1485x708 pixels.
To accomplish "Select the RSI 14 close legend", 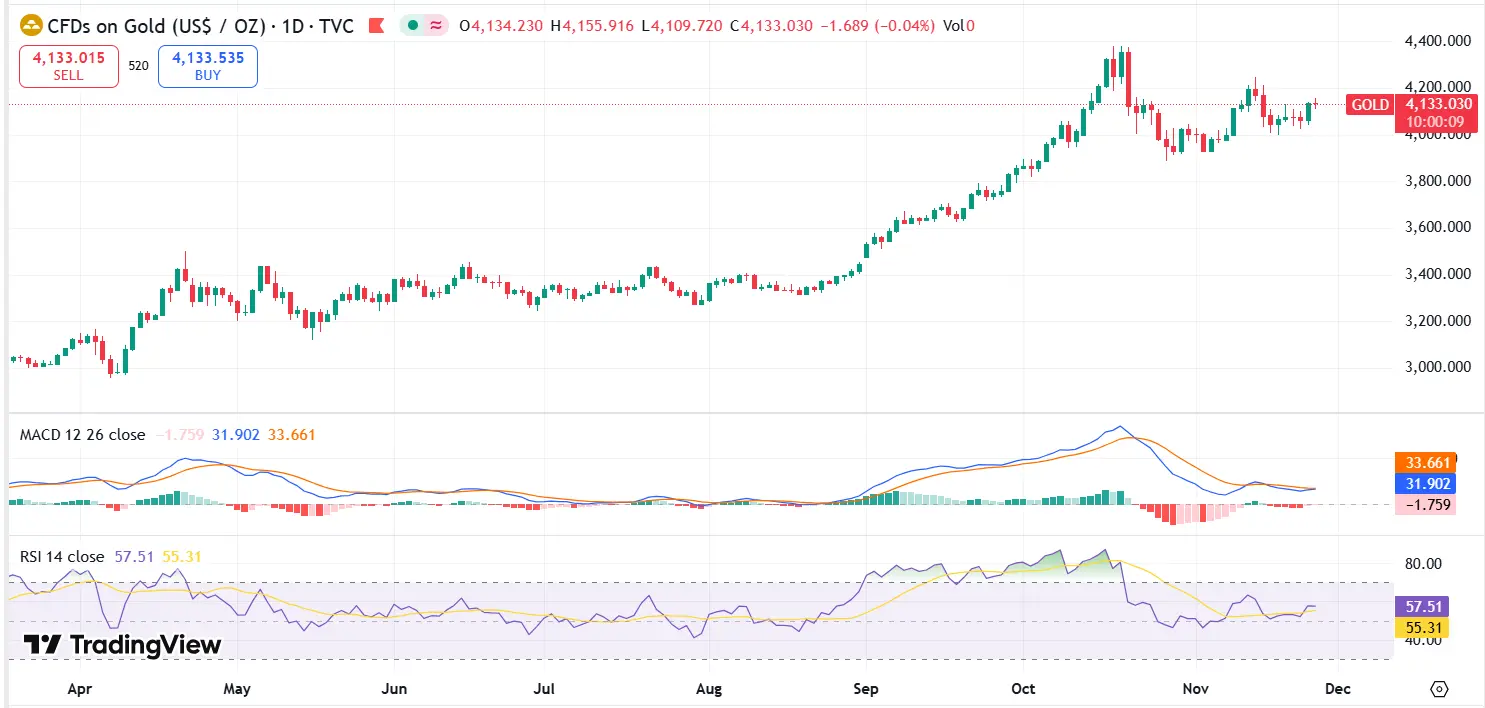I will tap(64, 557).
